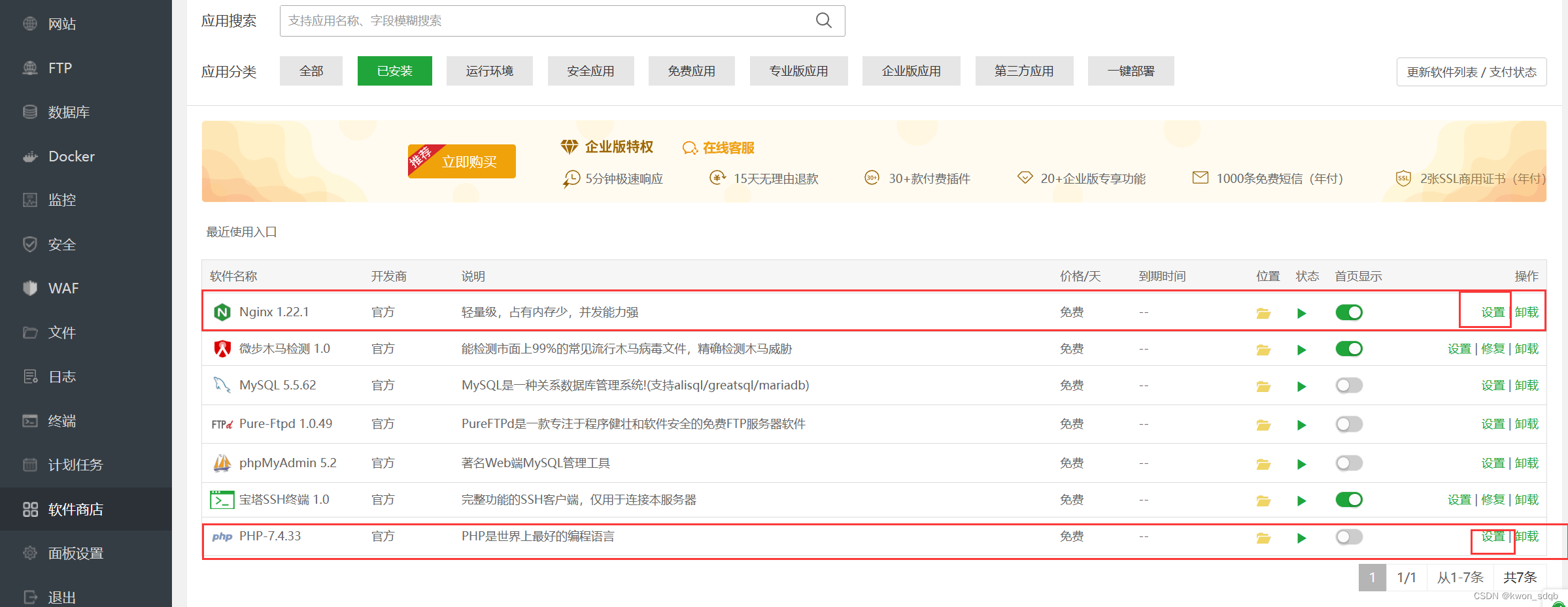This screenshot has height=607, width=1568.
Task: Click the WAF shield icon
Action: coord(30,288)
